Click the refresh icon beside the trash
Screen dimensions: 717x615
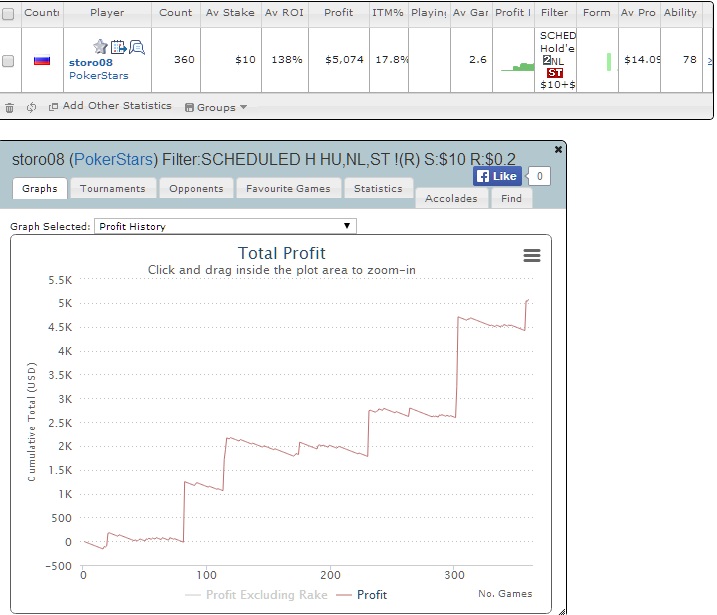pos(31,107)
